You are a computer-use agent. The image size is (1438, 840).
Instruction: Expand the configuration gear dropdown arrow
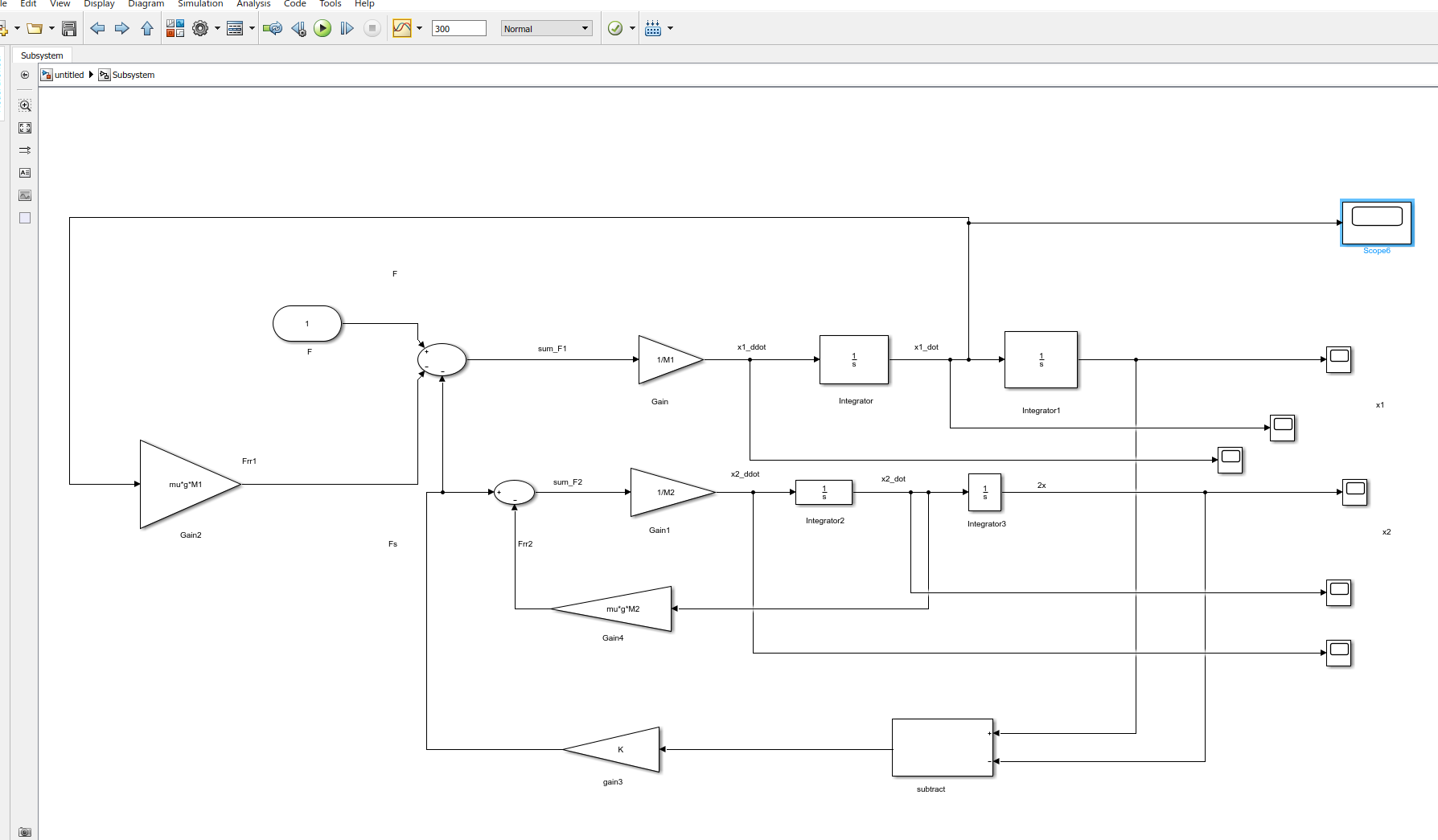(x=217, y=29)
